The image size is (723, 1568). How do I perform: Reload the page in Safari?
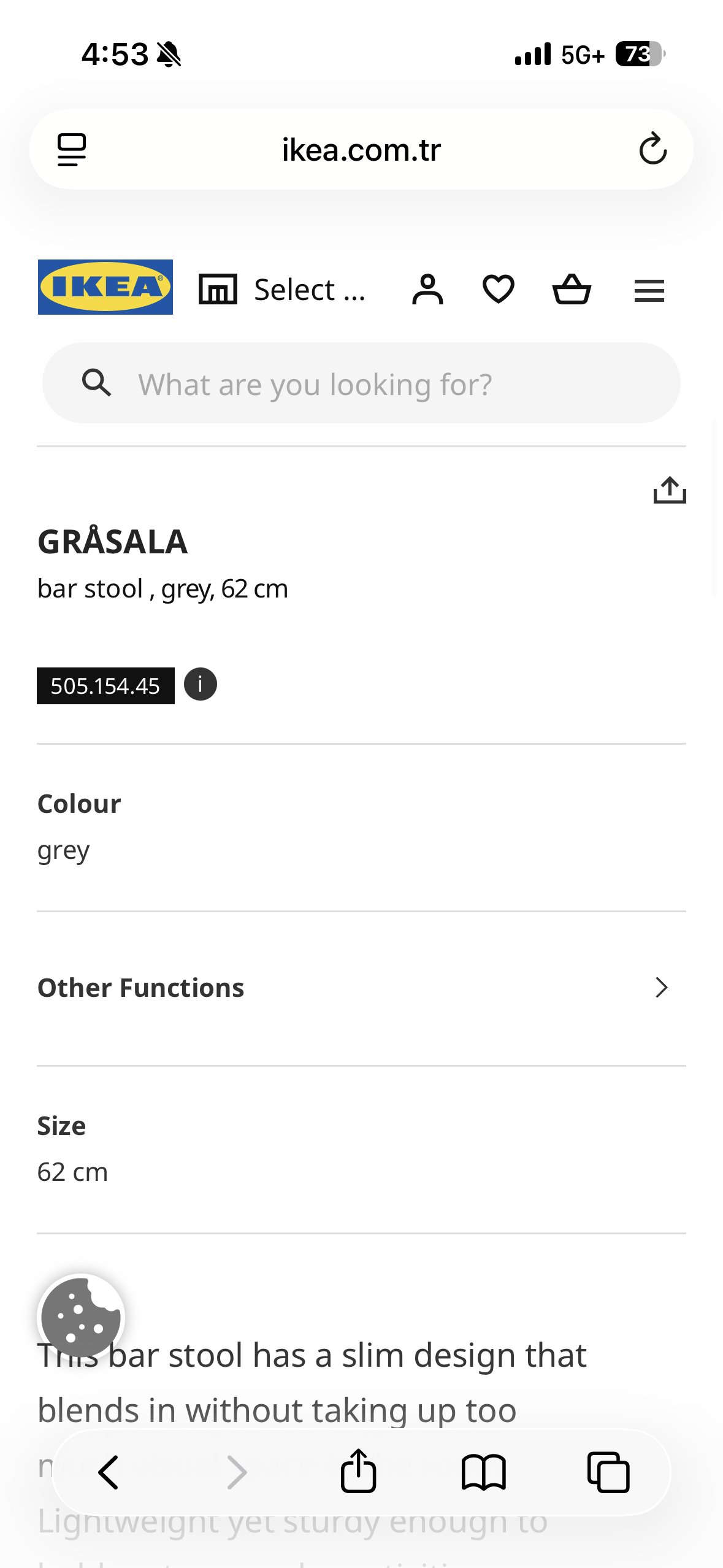(x=652, y=149)
